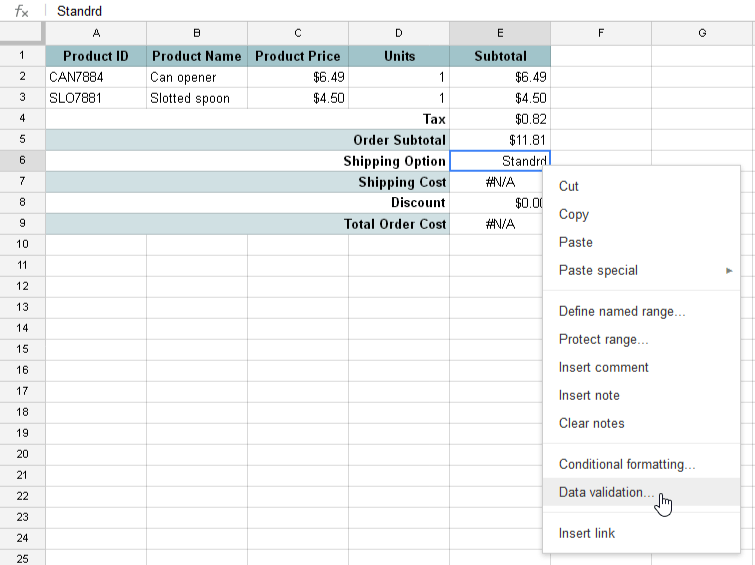Open the Data validation dialog
Screen dimensions: 755x565
pos(607,492)
